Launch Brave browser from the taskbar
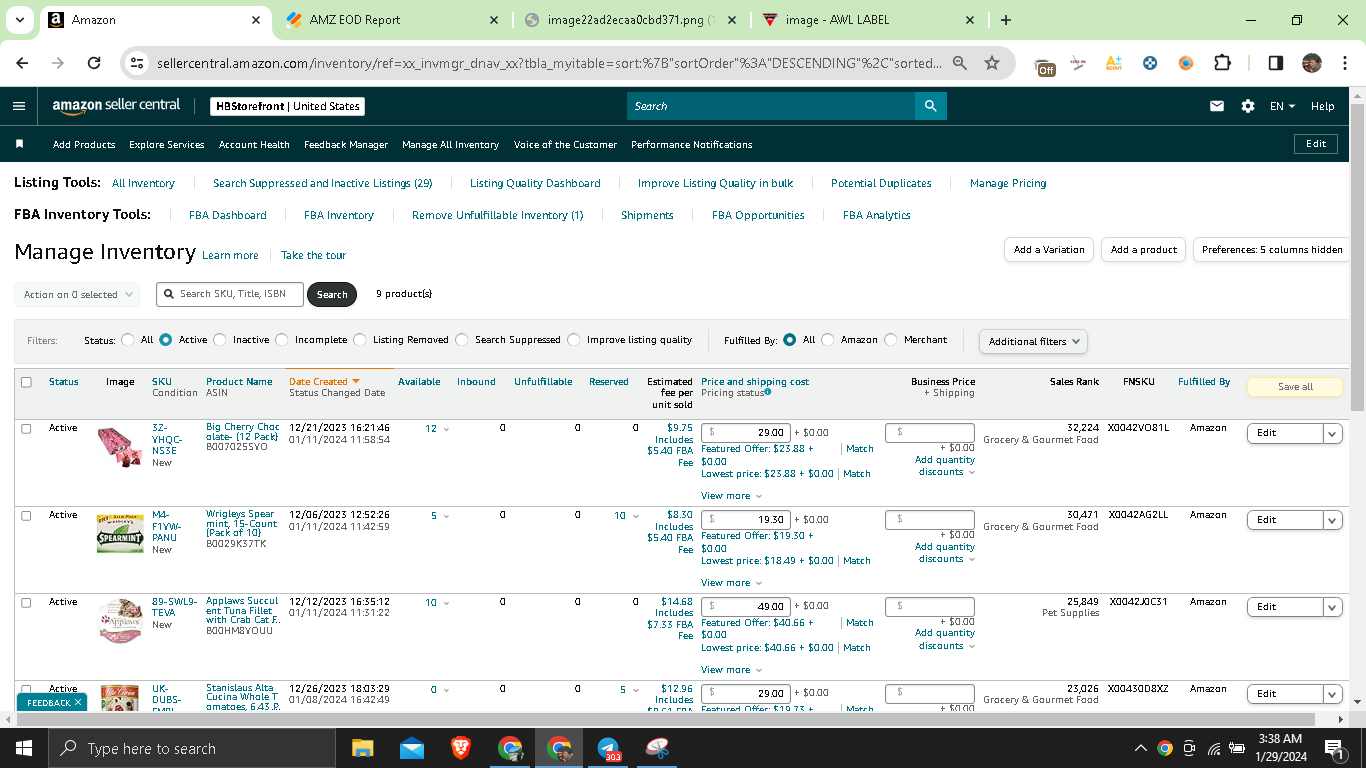Screen dimensions: 1366x768 coord(461,748)
